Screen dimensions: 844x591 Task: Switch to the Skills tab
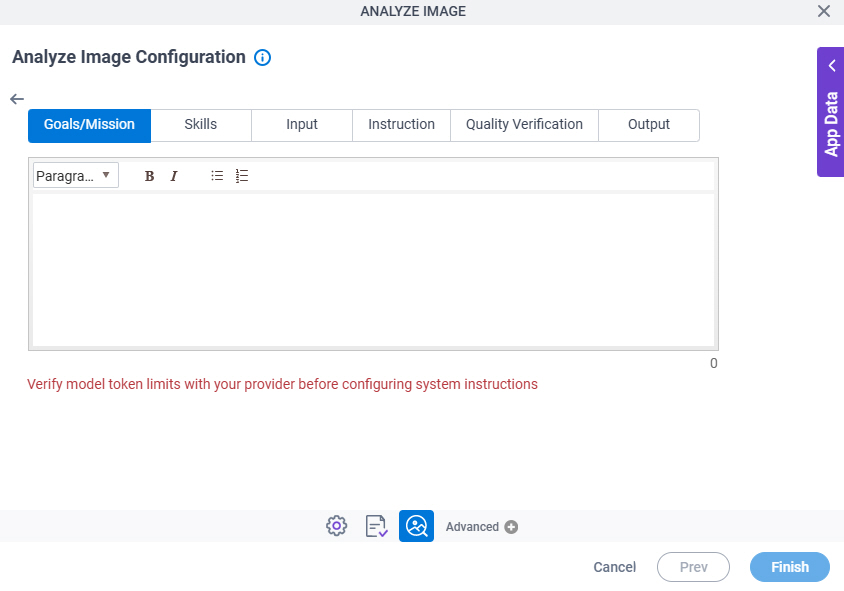click(201, 125)
